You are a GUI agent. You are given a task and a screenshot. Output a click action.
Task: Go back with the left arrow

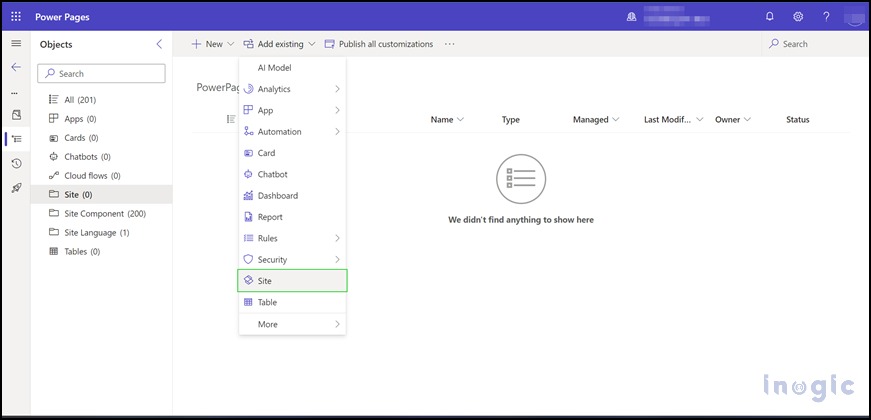point(16,67)
